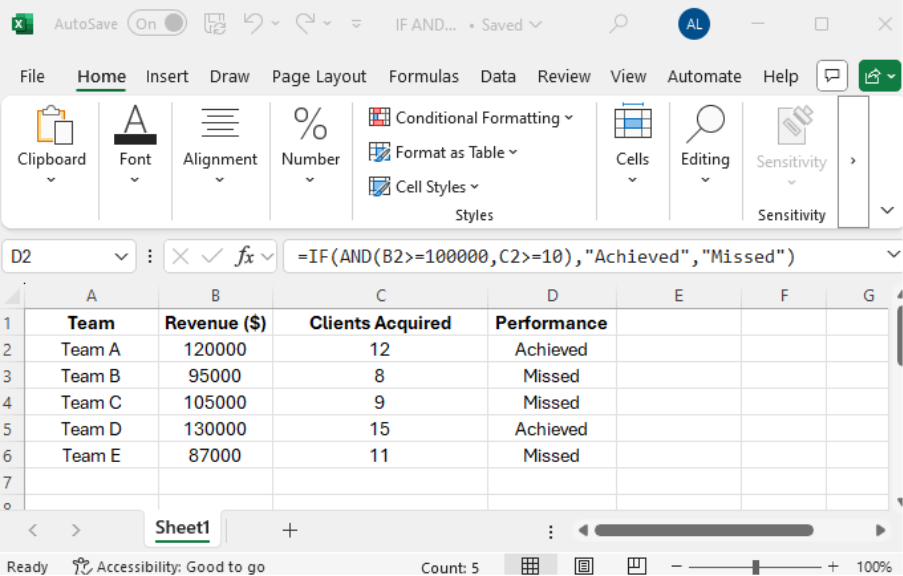Select the Sheet1 tab
This screenshot has width=903, height=576.
tap(182, 528)
